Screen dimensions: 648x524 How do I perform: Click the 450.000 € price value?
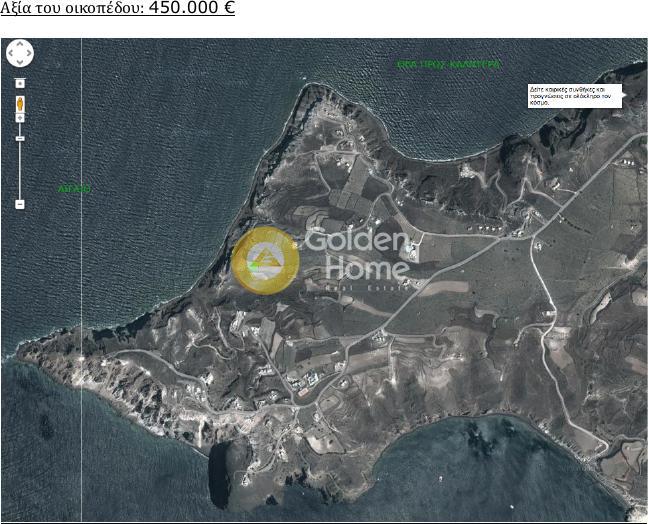[191, 9]
